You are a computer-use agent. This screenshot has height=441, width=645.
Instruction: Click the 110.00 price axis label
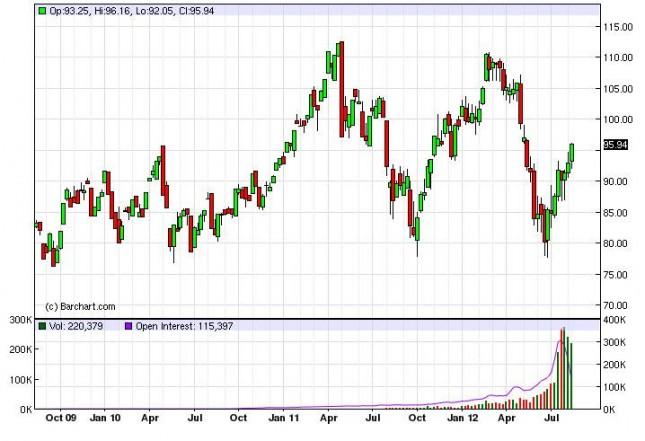click(618, 58)
